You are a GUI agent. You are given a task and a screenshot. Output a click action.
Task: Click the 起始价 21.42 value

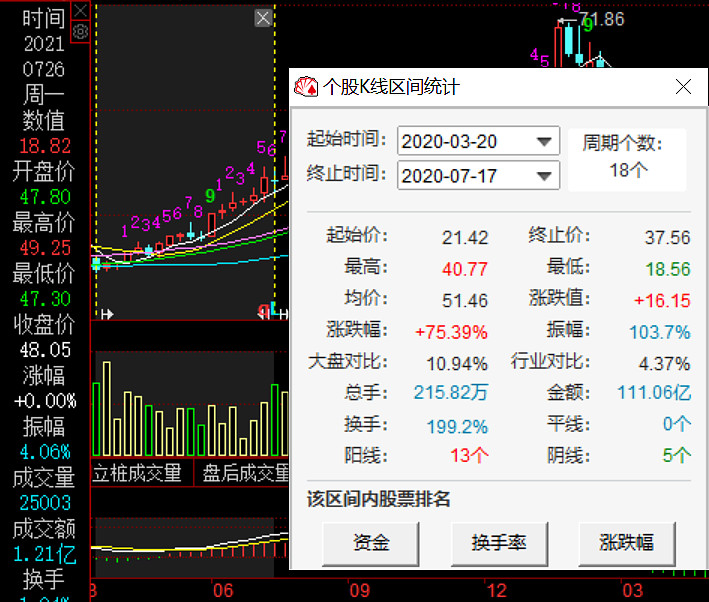click(x=465, y=238)
